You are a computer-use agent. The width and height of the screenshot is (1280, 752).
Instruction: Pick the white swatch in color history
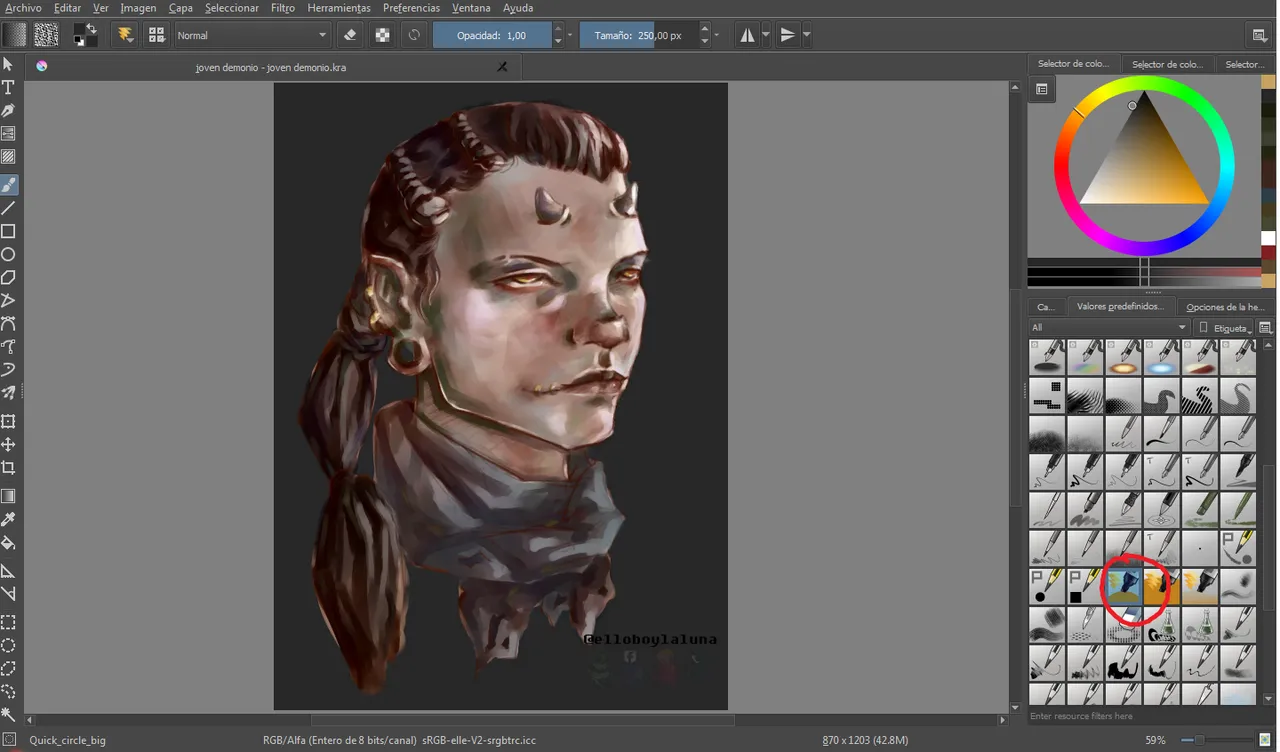[x=1268, y=239]
